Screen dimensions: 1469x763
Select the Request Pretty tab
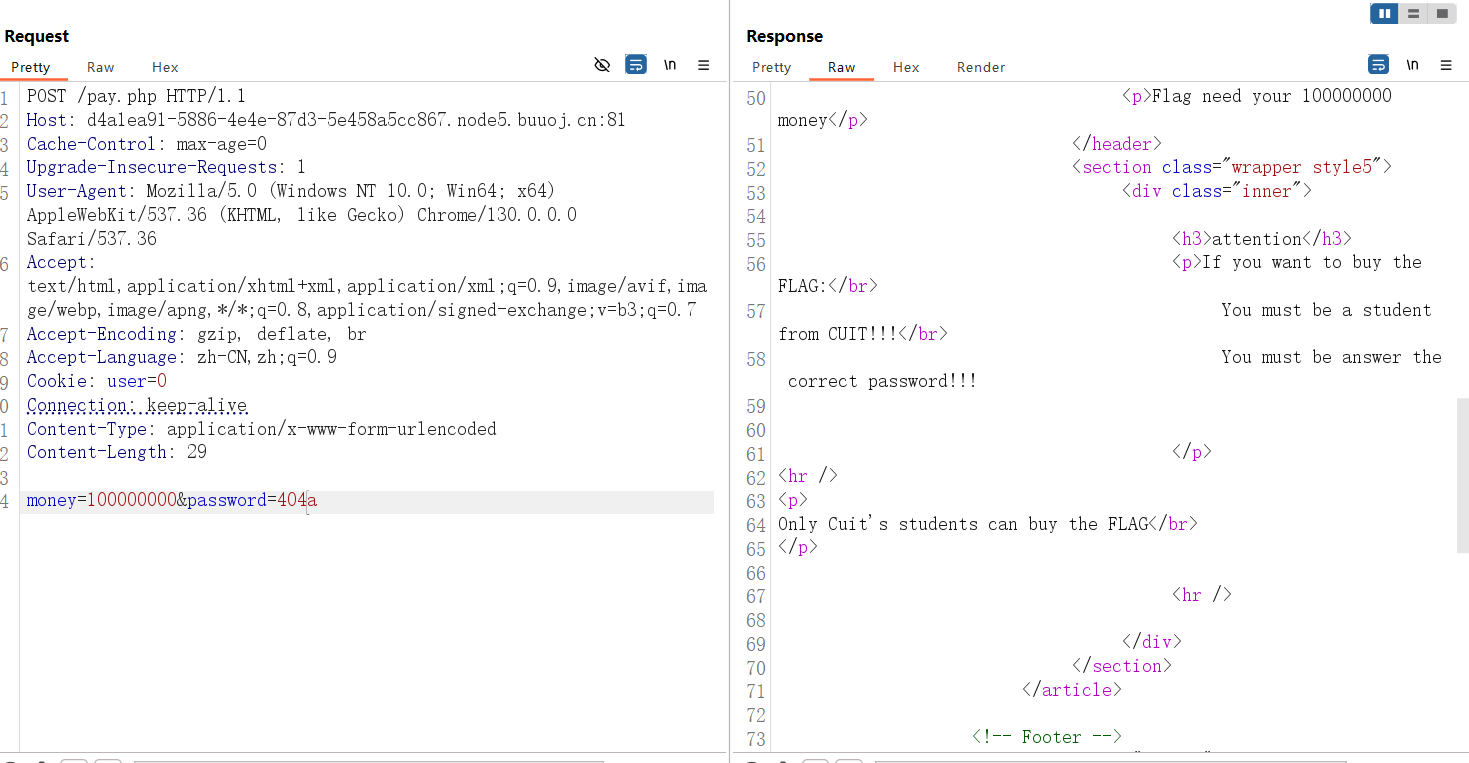[31, 67]
